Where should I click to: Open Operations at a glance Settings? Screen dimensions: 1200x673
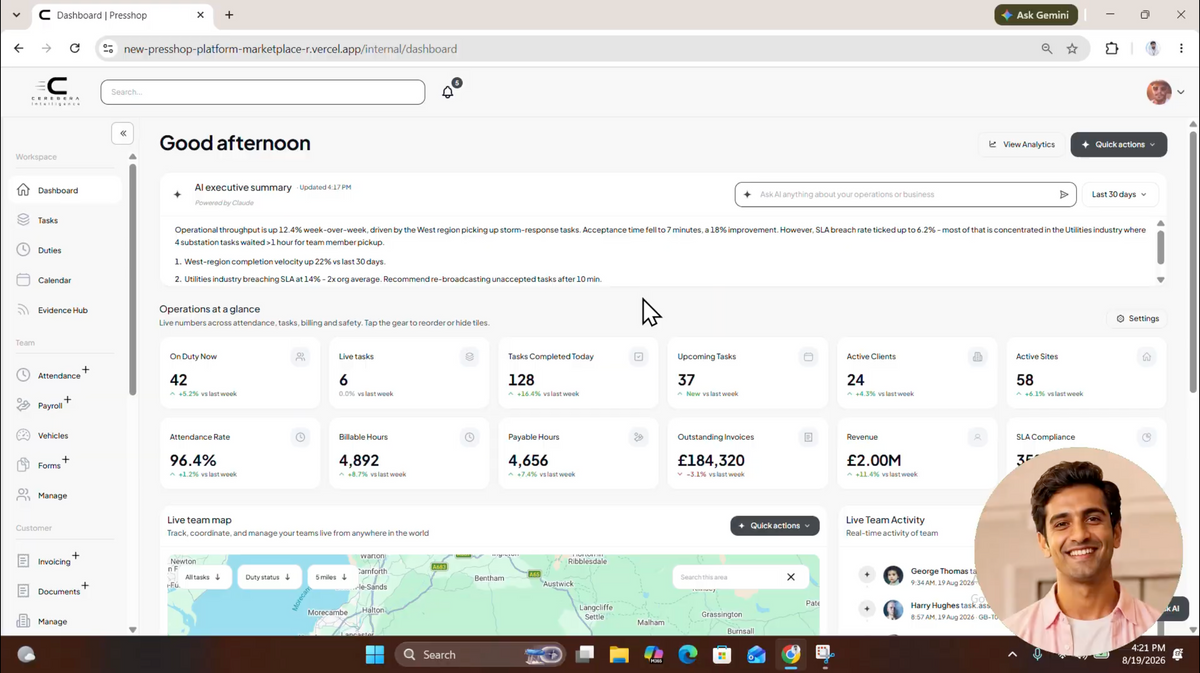coord(1138,319)
